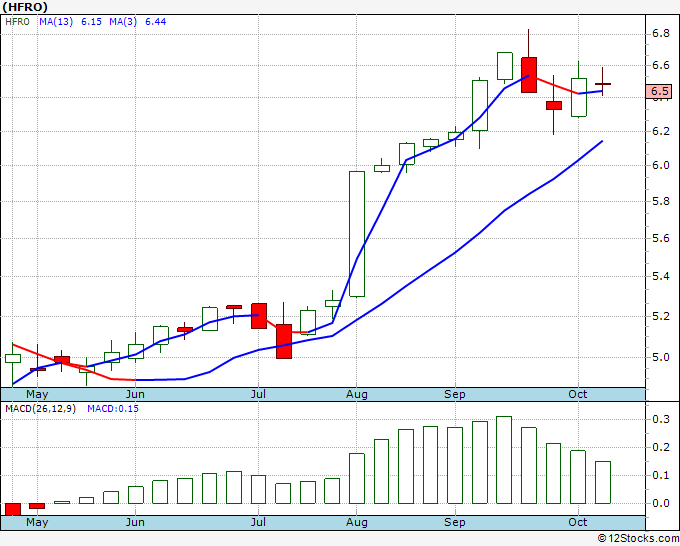Click the first red negative MACD bar
The height and width of the screenshot is (546, 680).
tap(13, 509)
